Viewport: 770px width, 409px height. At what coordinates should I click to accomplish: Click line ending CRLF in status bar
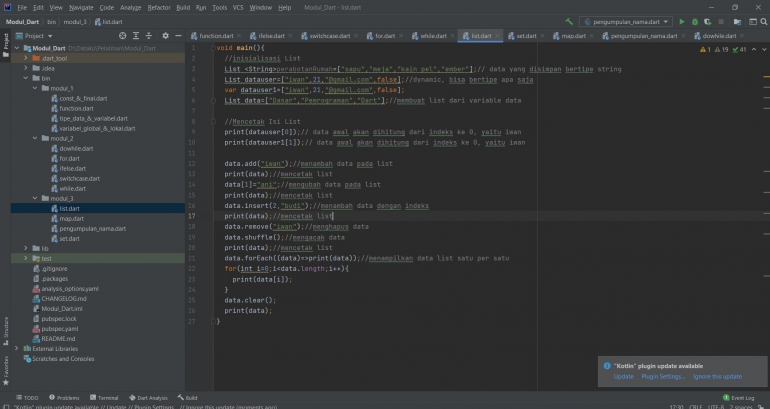(x=696, y=407)
